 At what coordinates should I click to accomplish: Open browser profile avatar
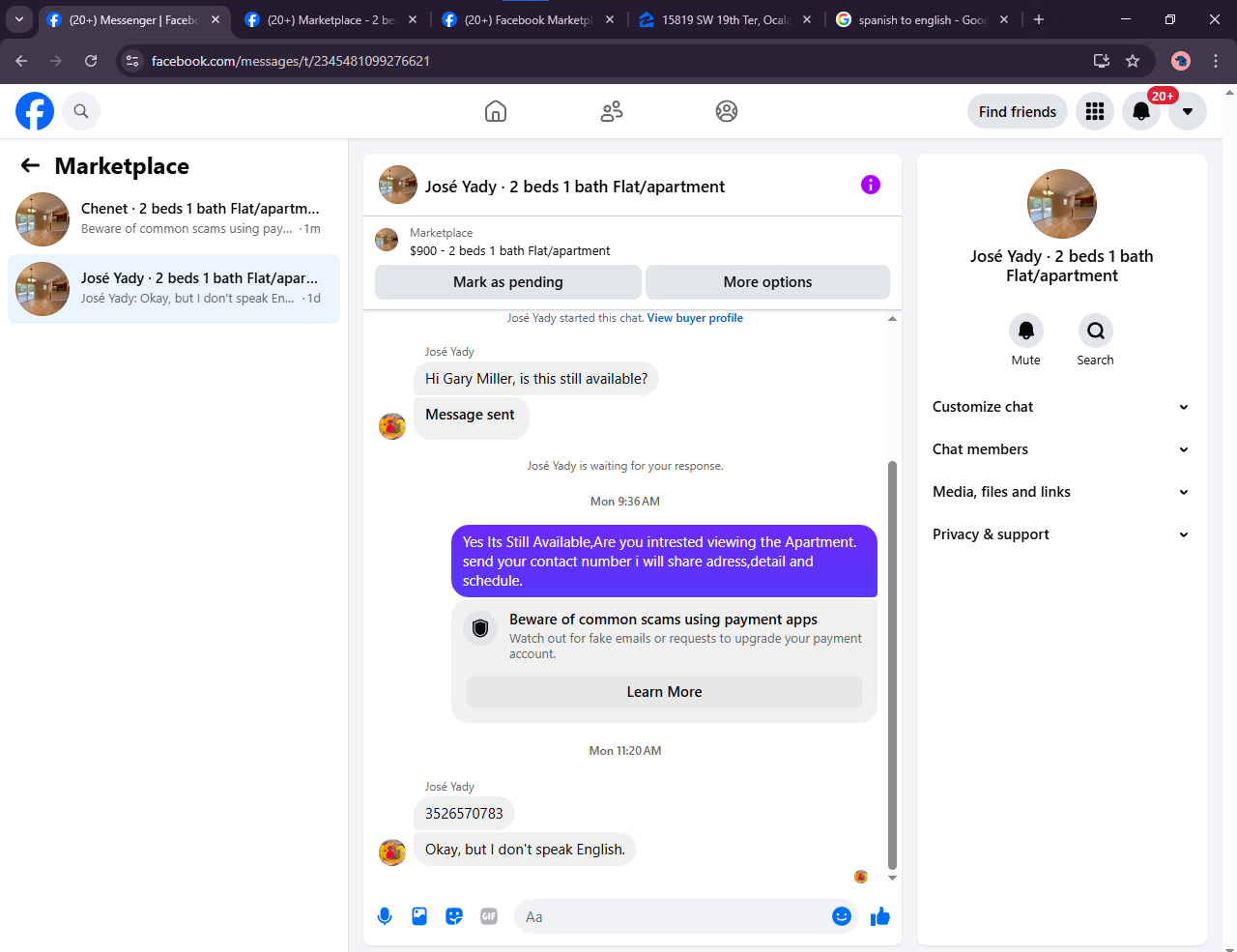(1181, 61)
